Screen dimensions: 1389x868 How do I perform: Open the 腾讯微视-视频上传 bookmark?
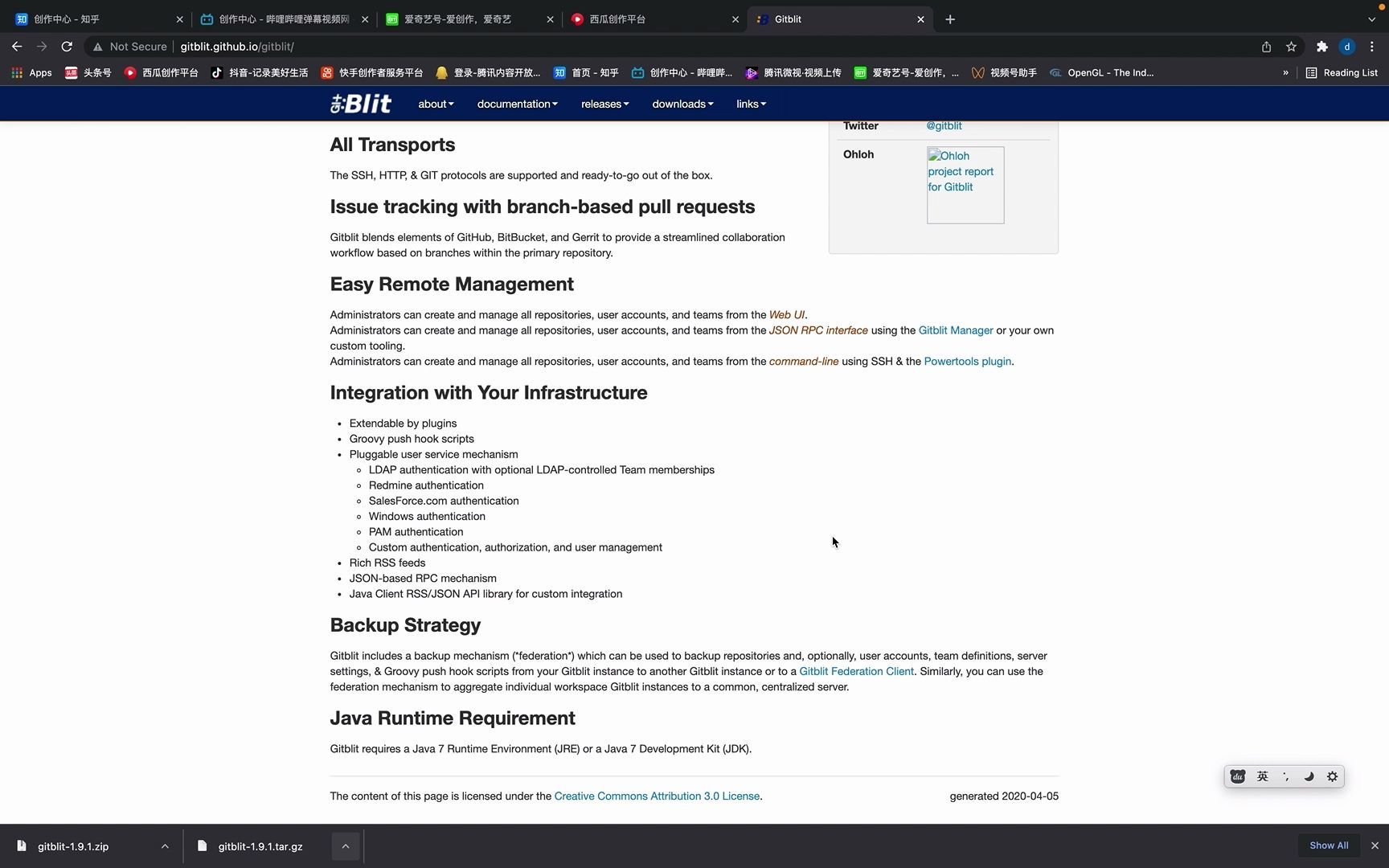793,72
